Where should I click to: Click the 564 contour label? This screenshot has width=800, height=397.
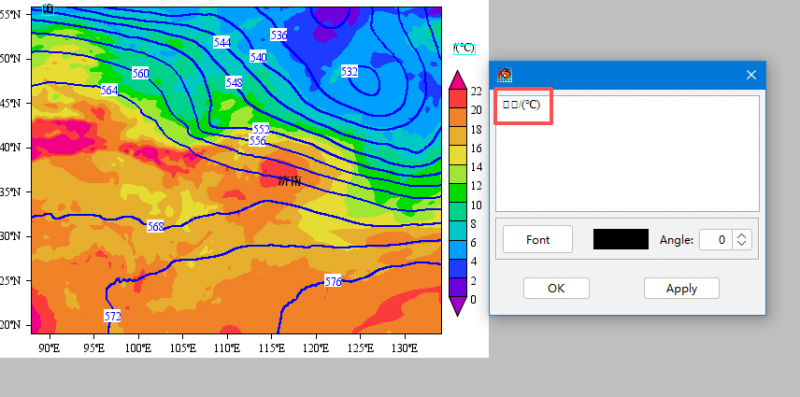109,91
